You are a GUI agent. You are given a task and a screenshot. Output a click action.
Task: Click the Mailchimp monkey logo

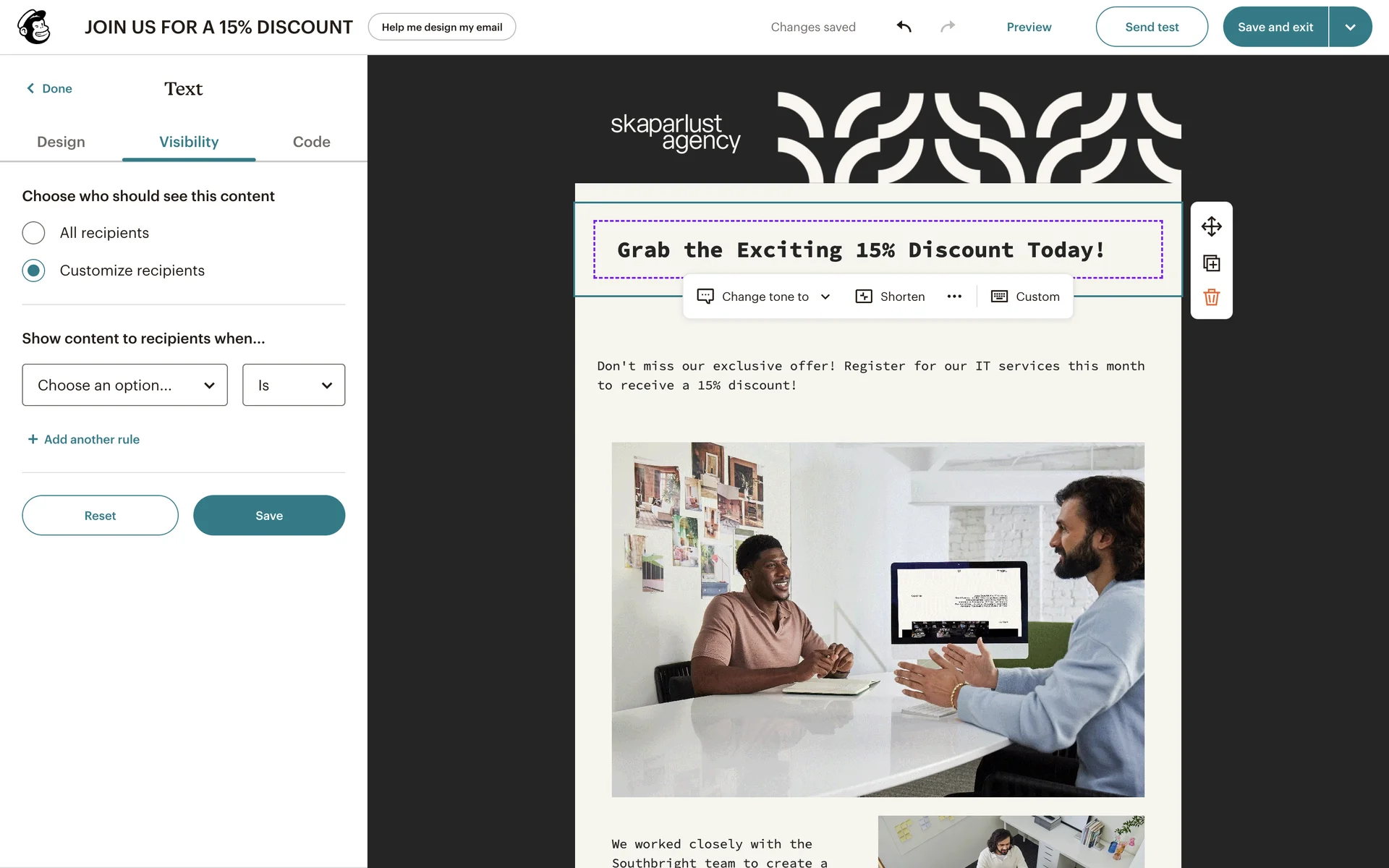click(x=34, y=27)
